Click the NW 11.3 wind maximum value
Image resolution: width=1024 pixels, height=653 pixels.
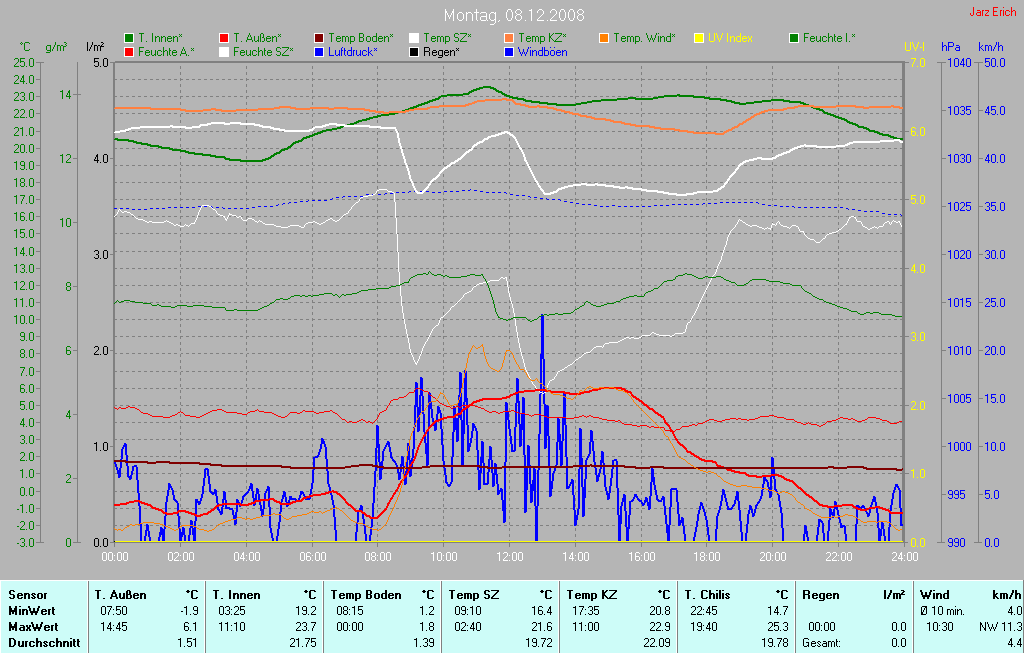point(1000,627)
